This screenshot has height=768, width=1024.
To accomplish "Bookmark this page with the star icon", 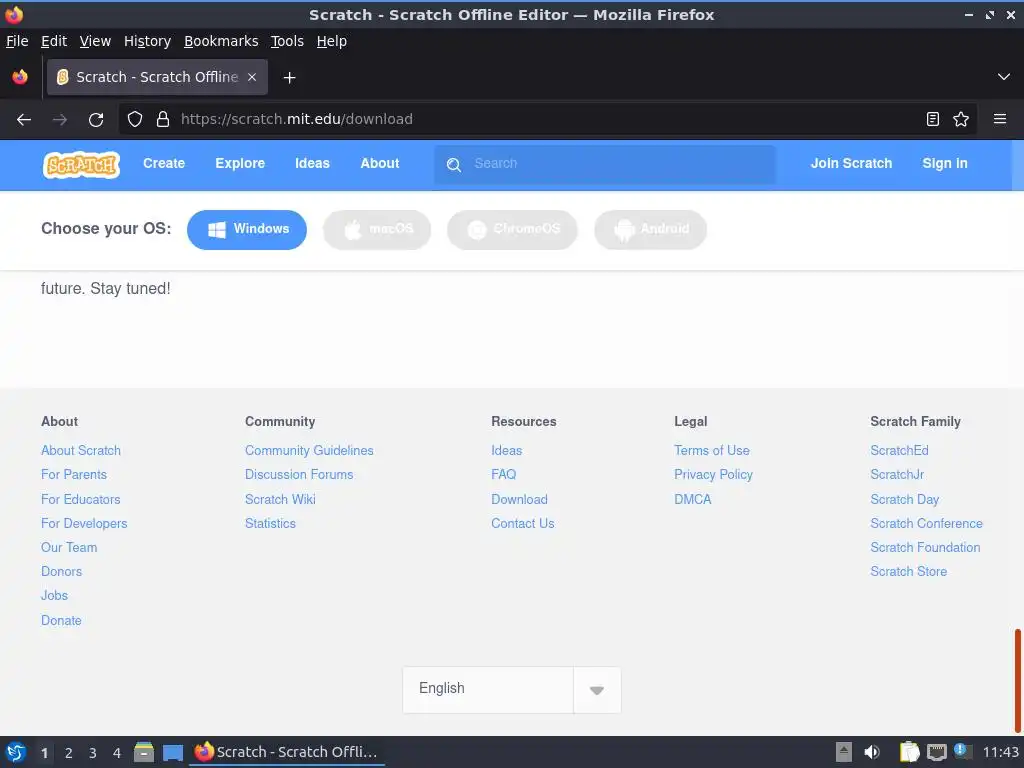I will point(961,119).
